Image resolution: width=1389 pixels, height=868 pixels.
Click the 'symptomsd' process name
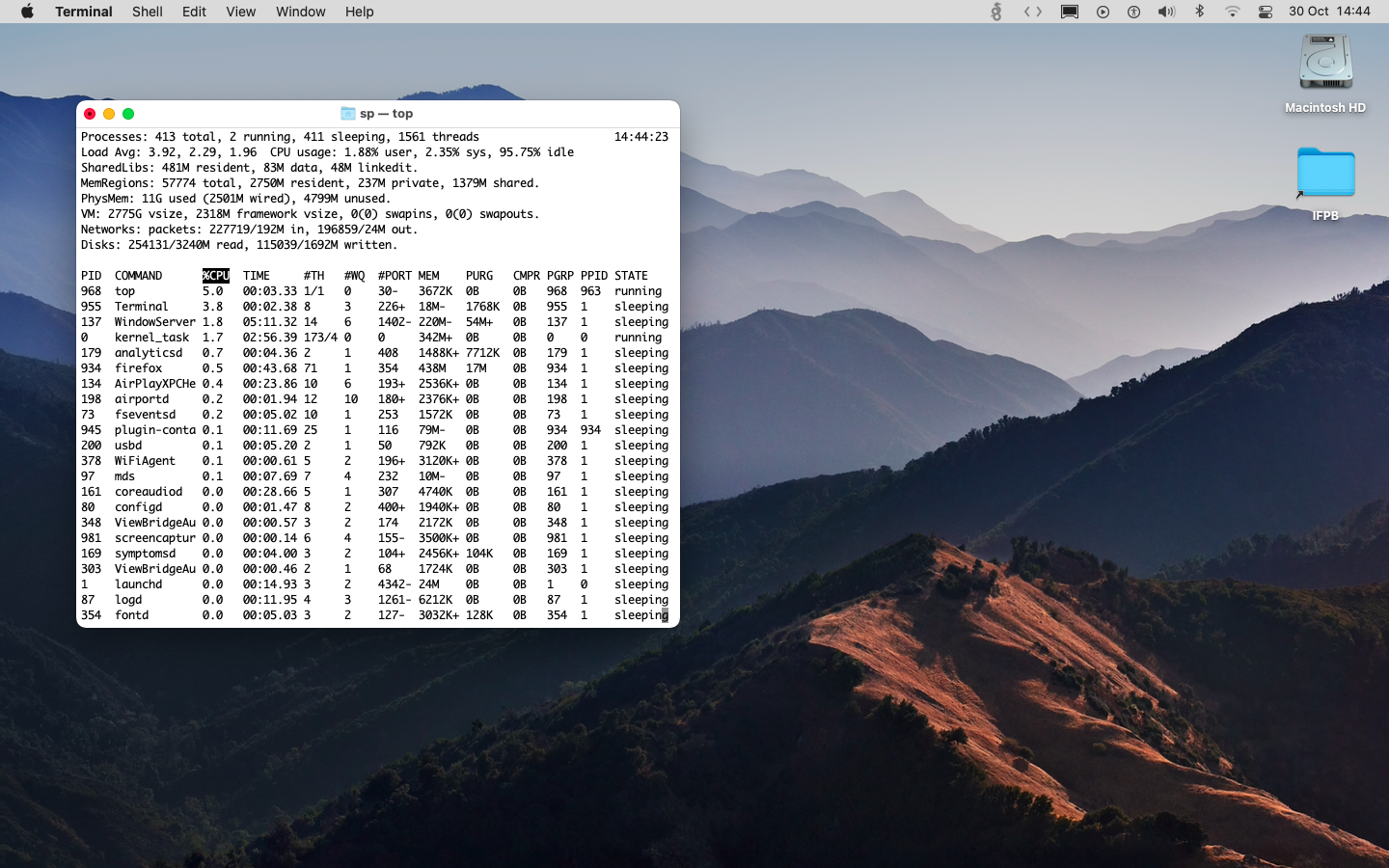coord(145,554)
